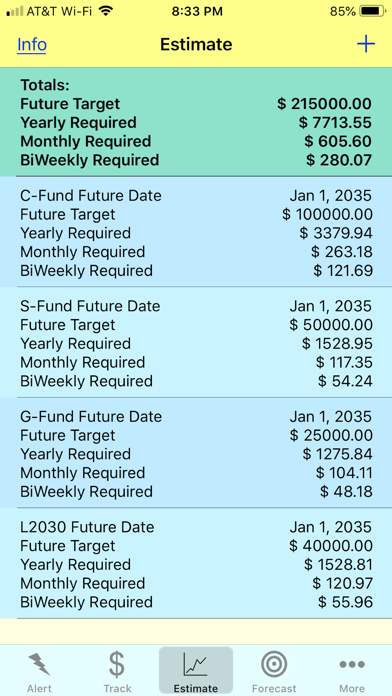Tap G-Fund Monthly Required $104.11
The height and width of the screenshot is (696, 392).
point(344,473)
